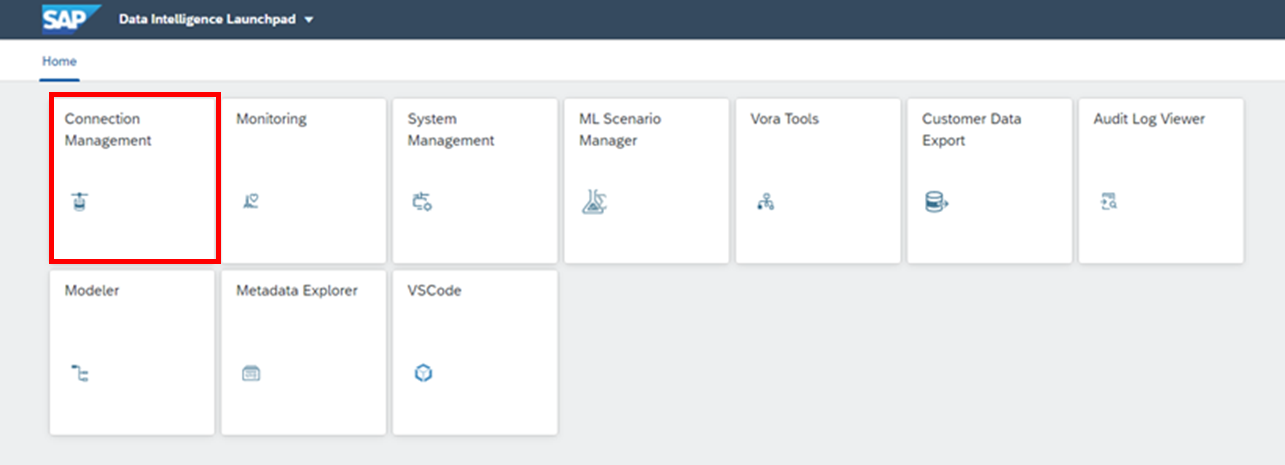Image resolution: width=1285 pixels, height=465 pixels.
Task: Click the Customer Data Export database icon
Action: [x=936, y=203]
